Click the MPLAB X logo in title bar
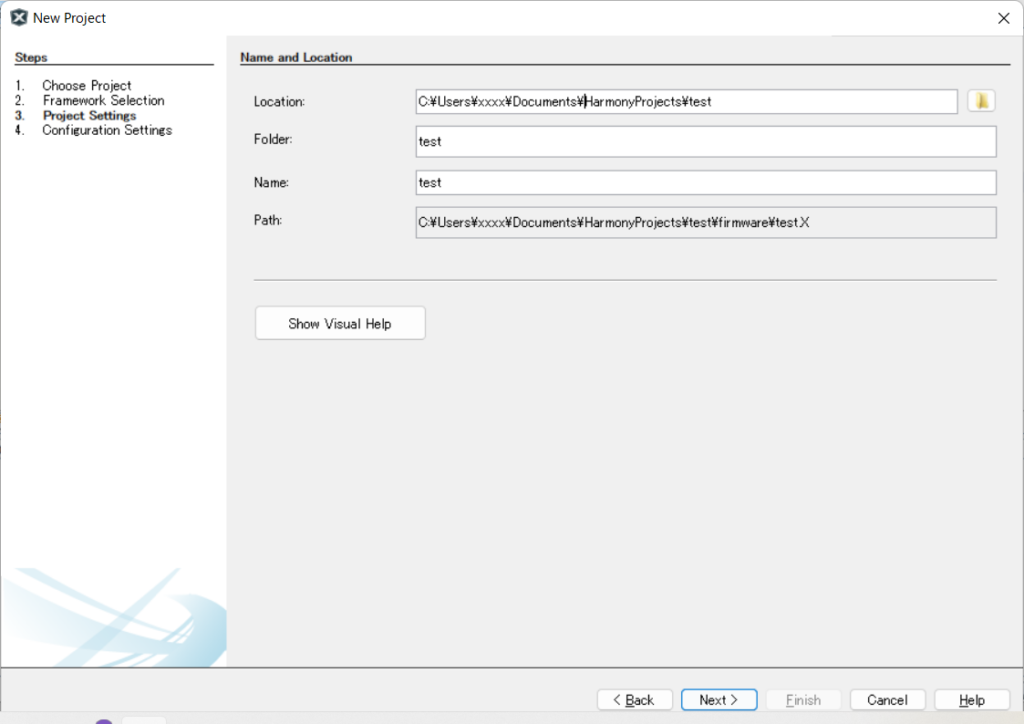Image resolution: width=1024 pixels, height=724 pixels. click(18, 18)
